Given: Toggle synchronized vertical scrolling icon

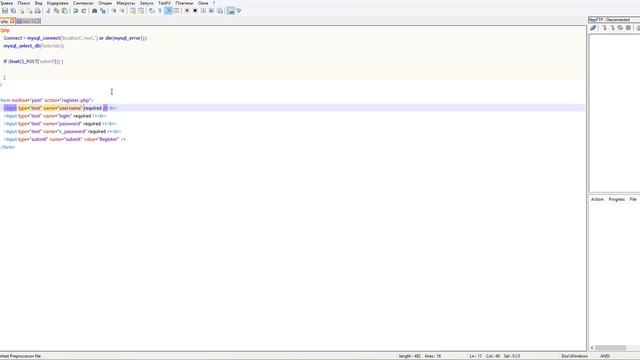Looking at the screenshot, I should [x=133, y=11].
